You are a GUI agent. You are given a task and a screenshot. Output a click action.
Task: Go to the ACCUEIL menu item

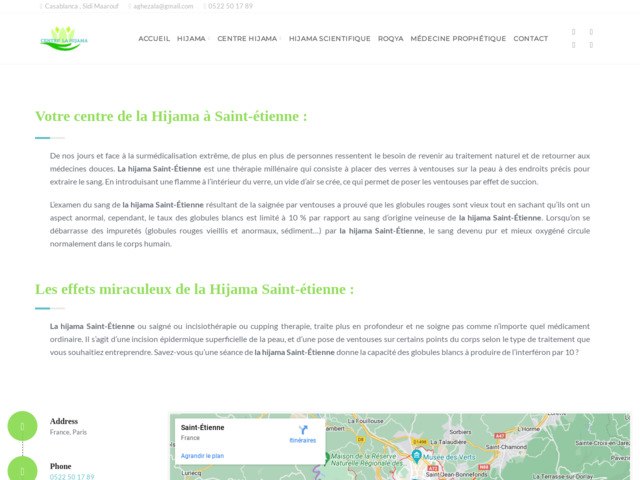click(154, 38)
